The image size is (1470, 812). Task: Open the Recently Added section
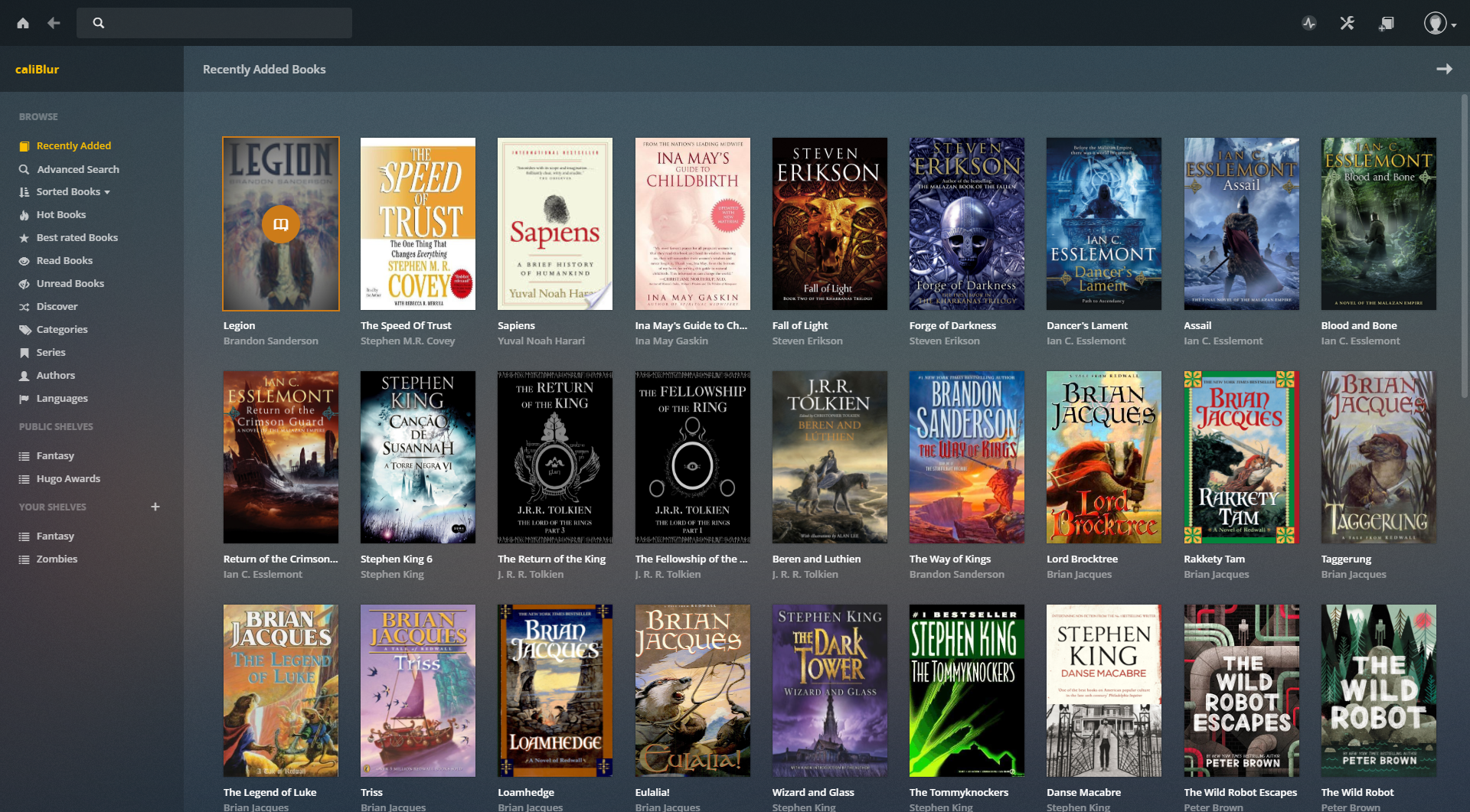pyautogui.click(x=73, y=145)
